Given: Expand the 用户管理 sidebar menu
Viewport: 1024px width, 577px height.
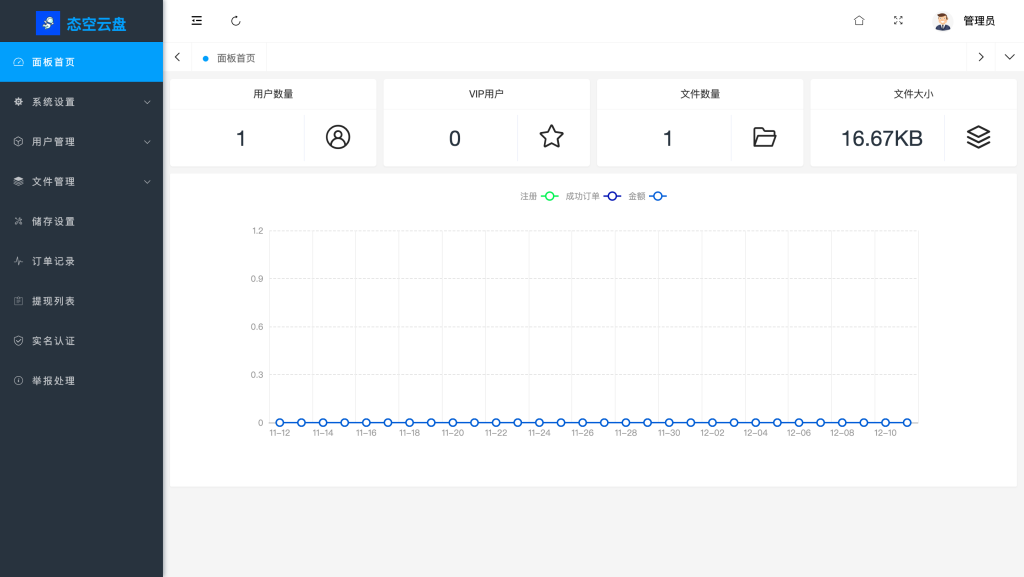Looking at the screenshot, I should click(x=81, y=142).
